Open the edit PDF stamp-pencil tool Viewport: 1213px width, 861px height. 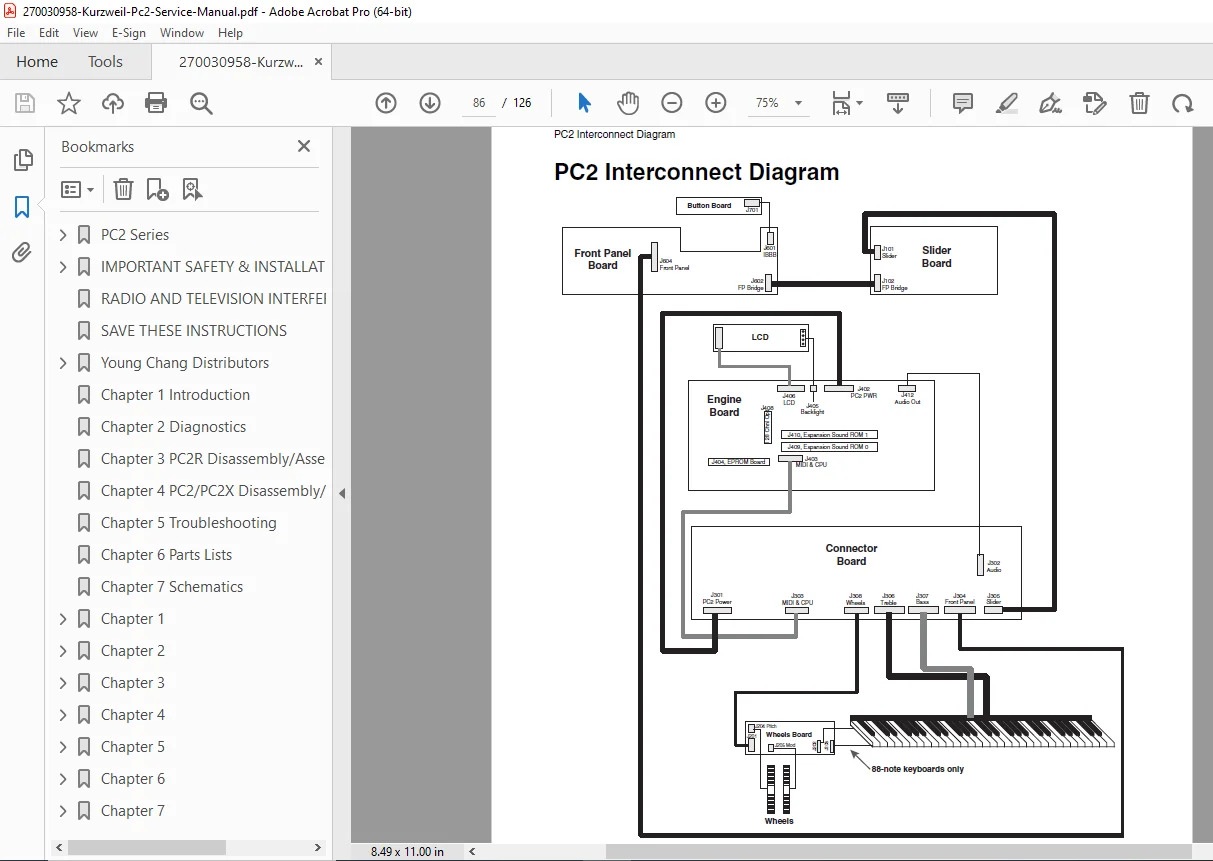click(1095, 103)
